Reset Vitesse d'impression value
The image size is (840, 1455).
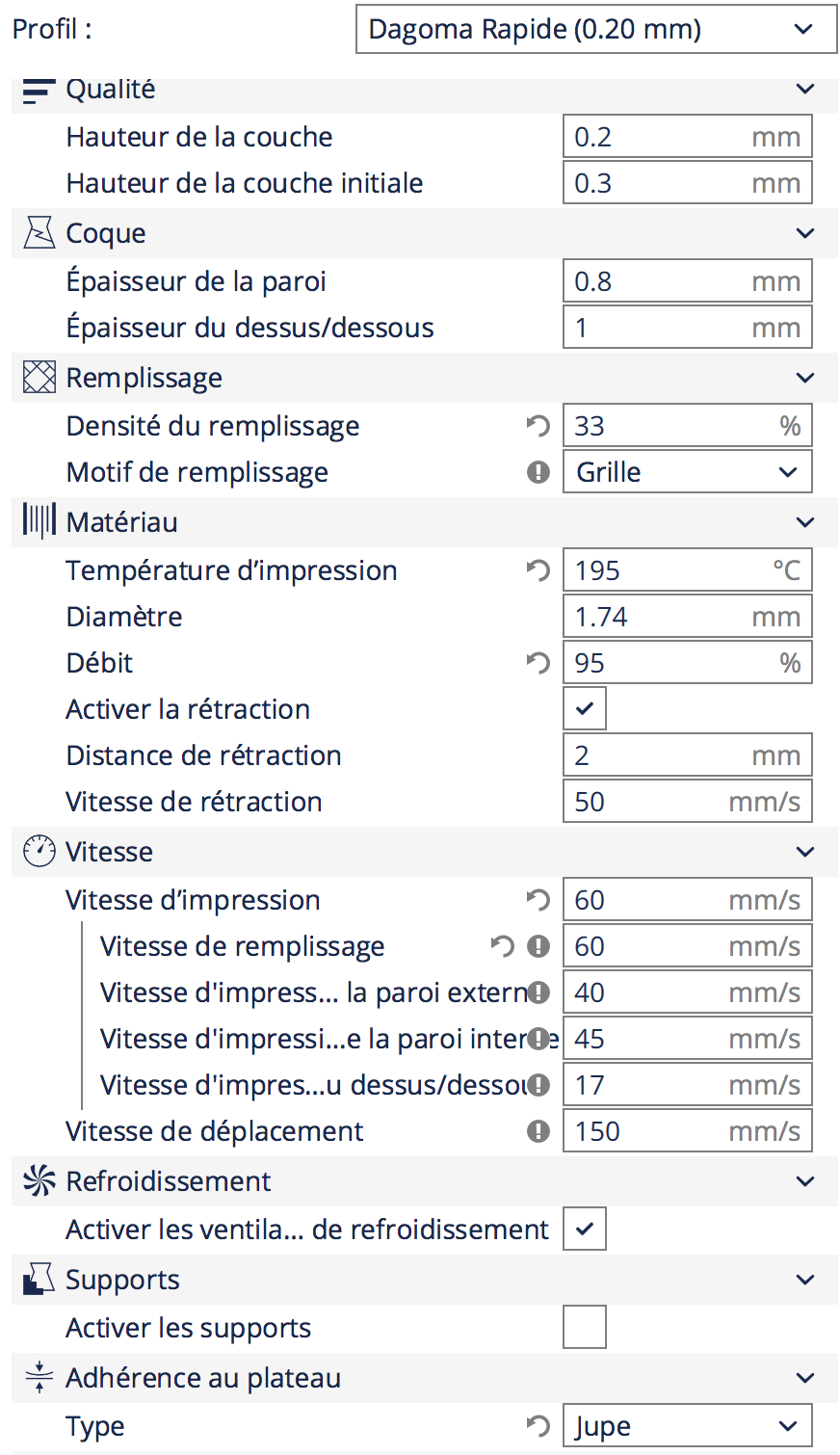pos(538,900)
